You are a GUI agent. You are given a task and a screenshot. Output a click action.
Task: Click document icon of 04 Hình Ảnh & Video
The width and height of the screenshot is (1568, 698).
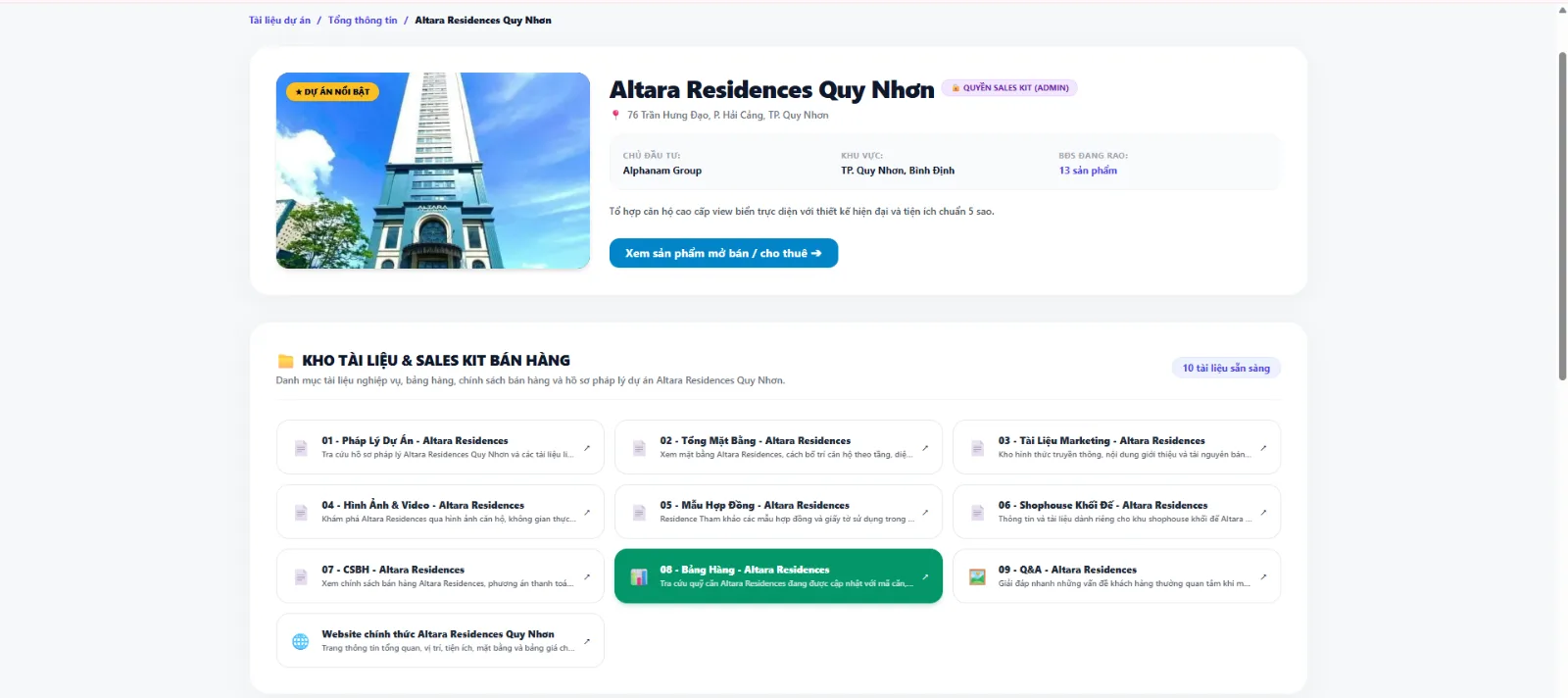(301, 513)
